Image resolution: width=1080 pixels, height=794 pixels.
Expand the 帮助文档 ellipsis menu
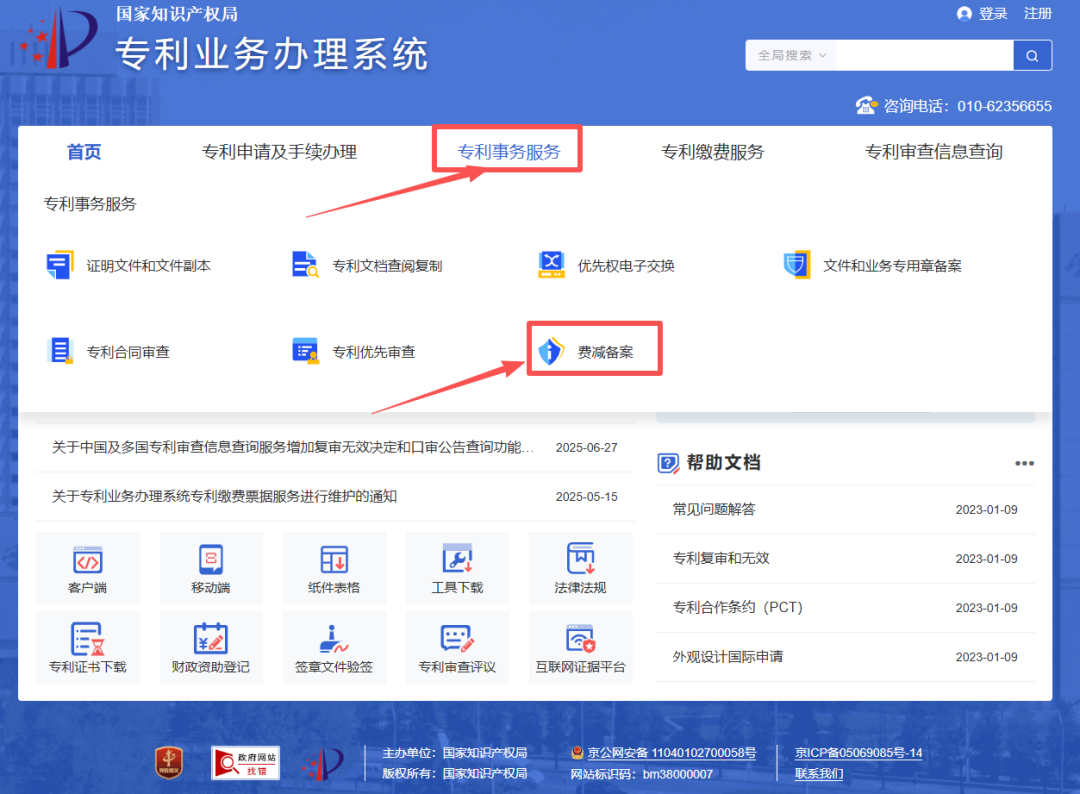(1024, 462)
